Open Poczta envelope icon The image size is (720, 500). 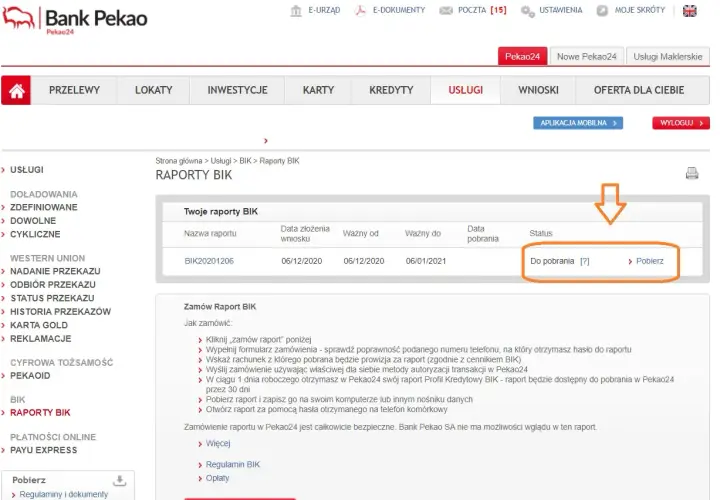pyautogui.click(x=446, y=11)
